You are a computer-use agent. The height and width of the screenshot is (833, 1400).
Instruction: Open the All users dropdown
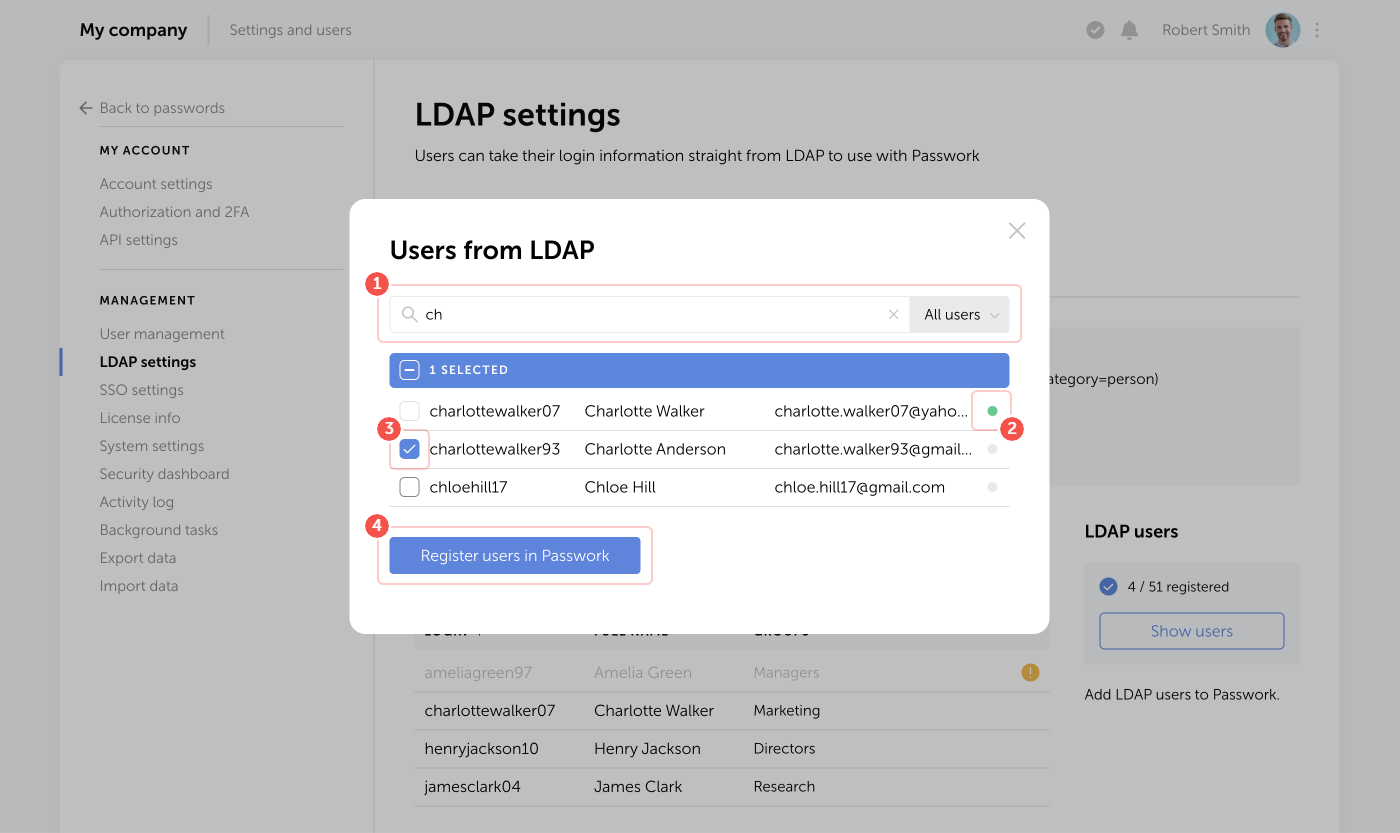(x=958, y=314)
